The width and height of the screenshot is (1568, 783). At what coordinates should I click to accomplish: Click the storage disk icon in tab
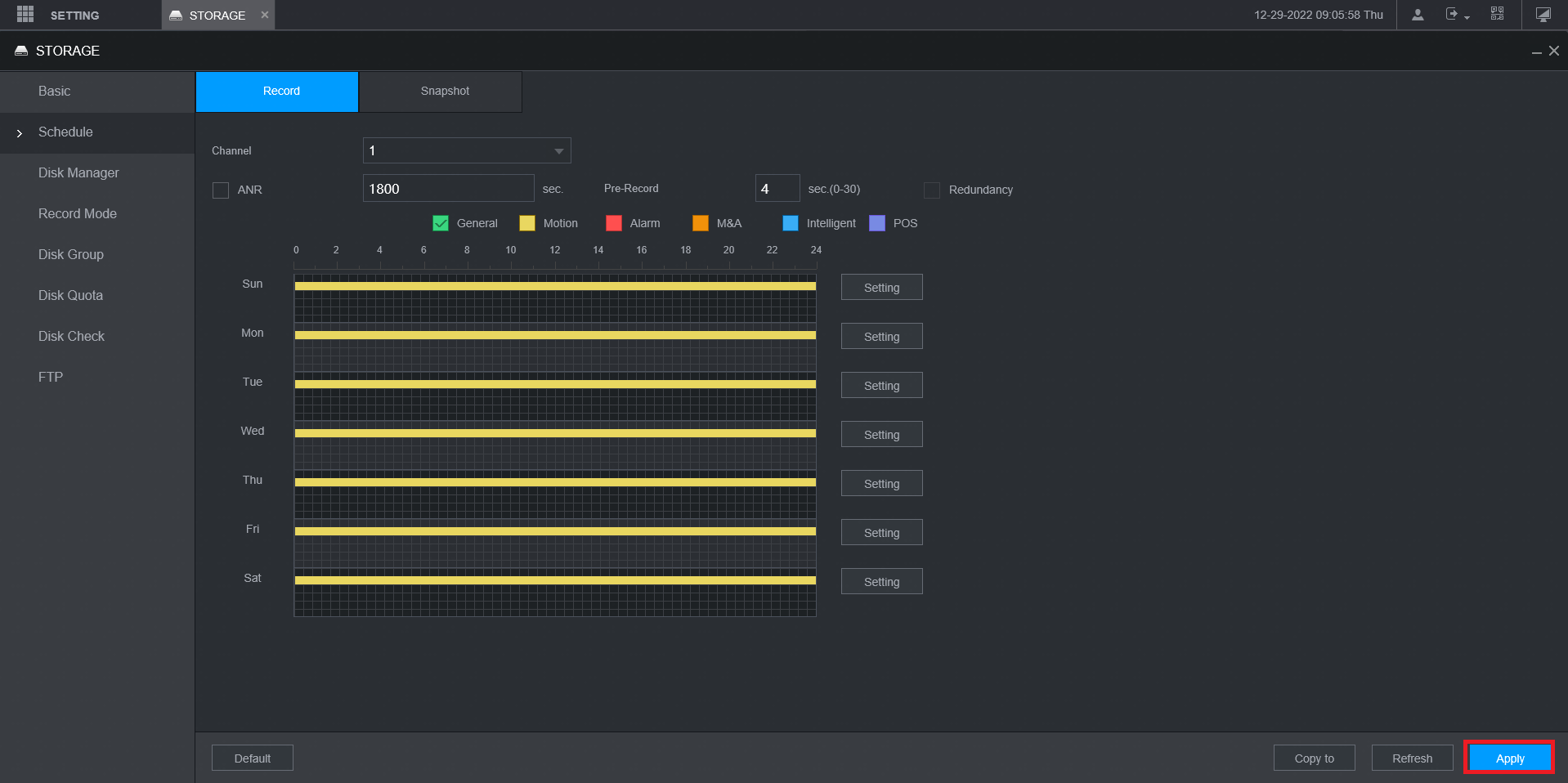point(176,16)
